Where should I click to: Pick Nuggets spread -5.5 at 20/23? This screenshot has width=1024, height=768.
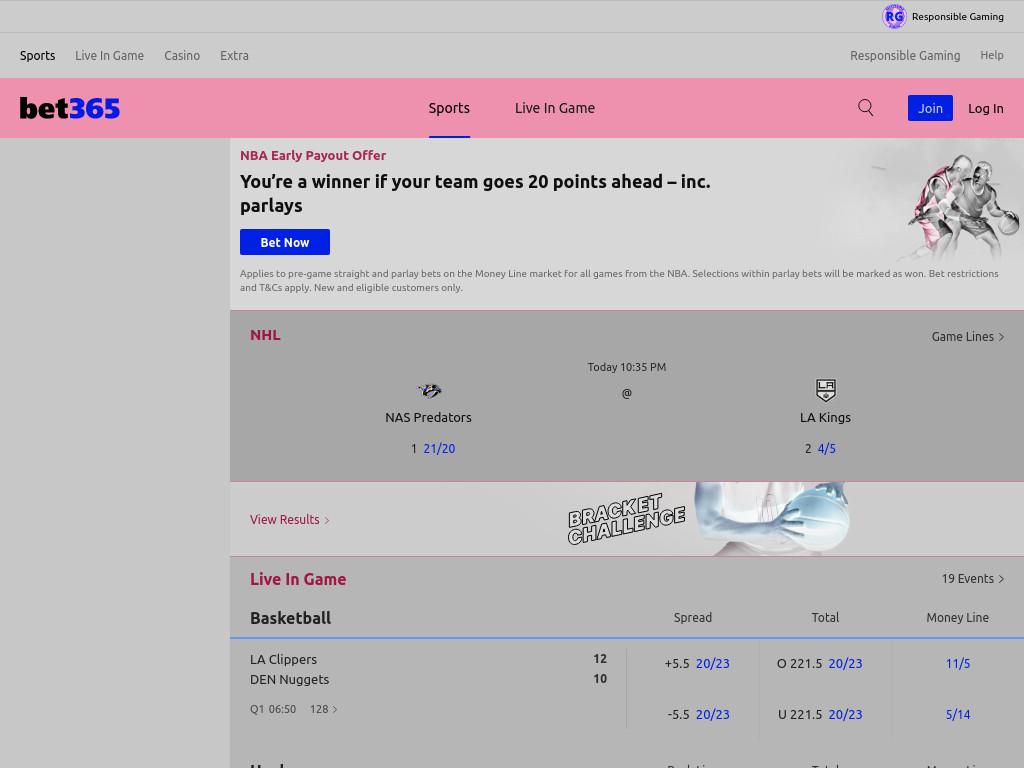(698, 714)
